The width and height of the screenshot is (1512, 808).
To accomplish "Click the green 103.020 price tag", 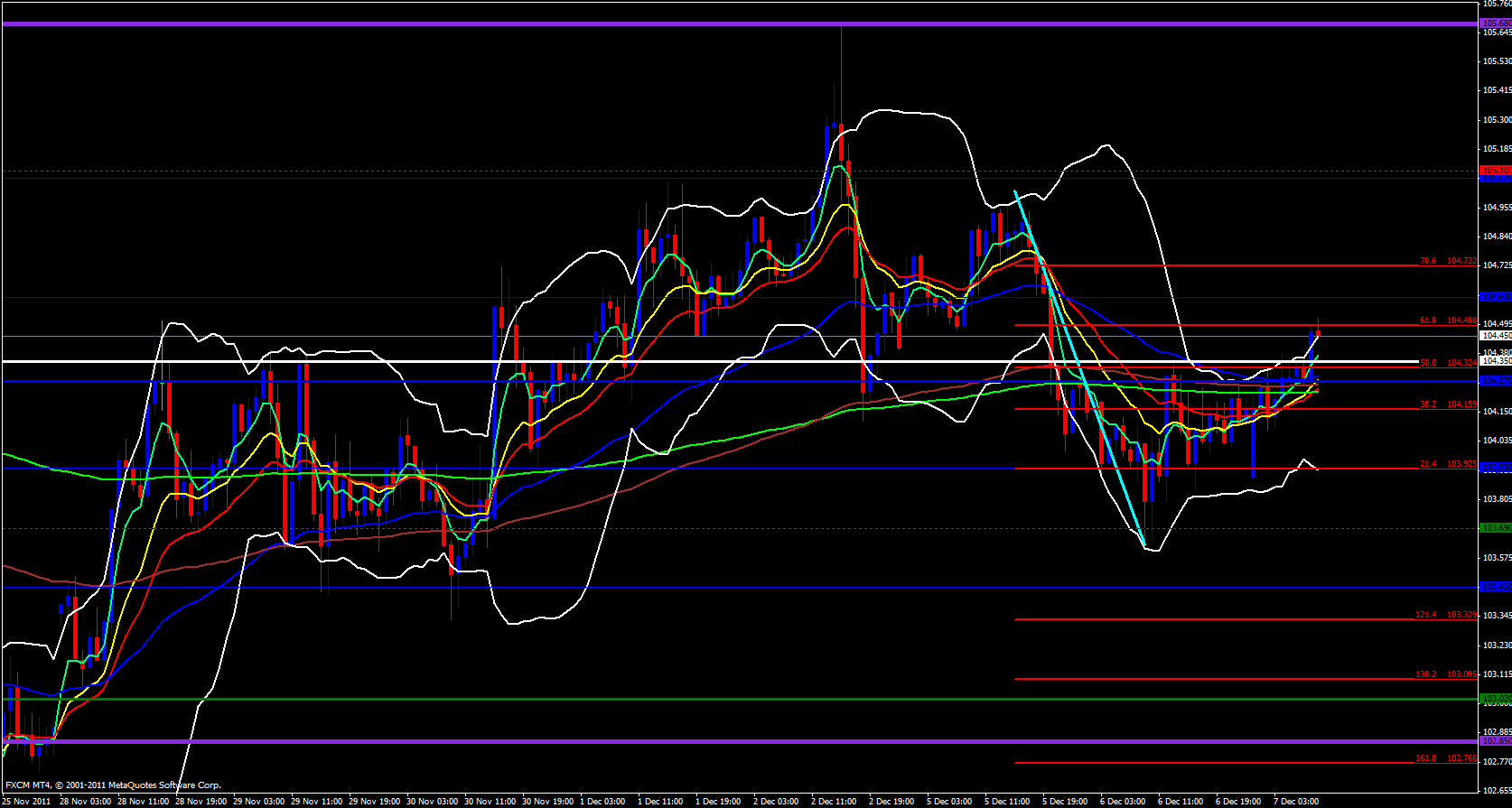I will [1496, 699].
